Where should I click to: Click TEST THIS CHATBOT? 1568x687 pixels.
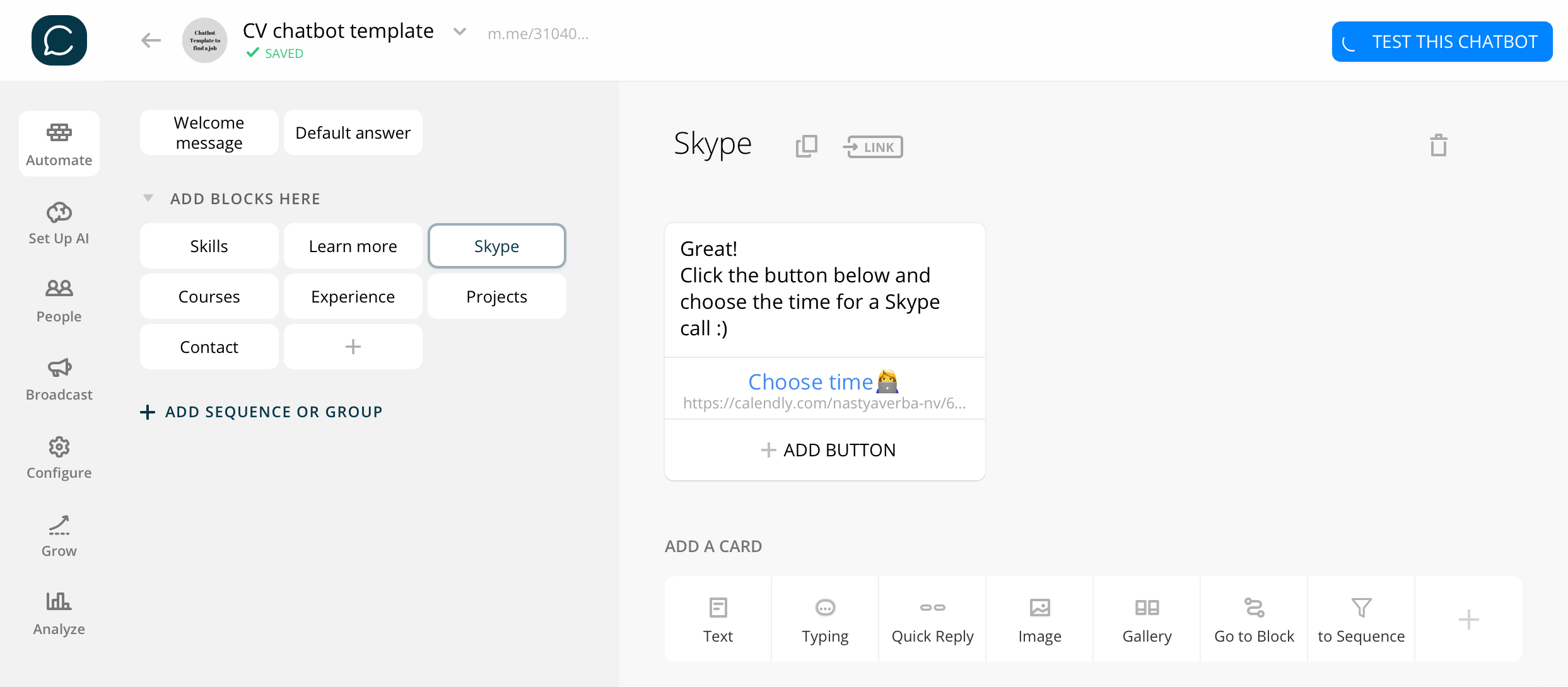1442,41
